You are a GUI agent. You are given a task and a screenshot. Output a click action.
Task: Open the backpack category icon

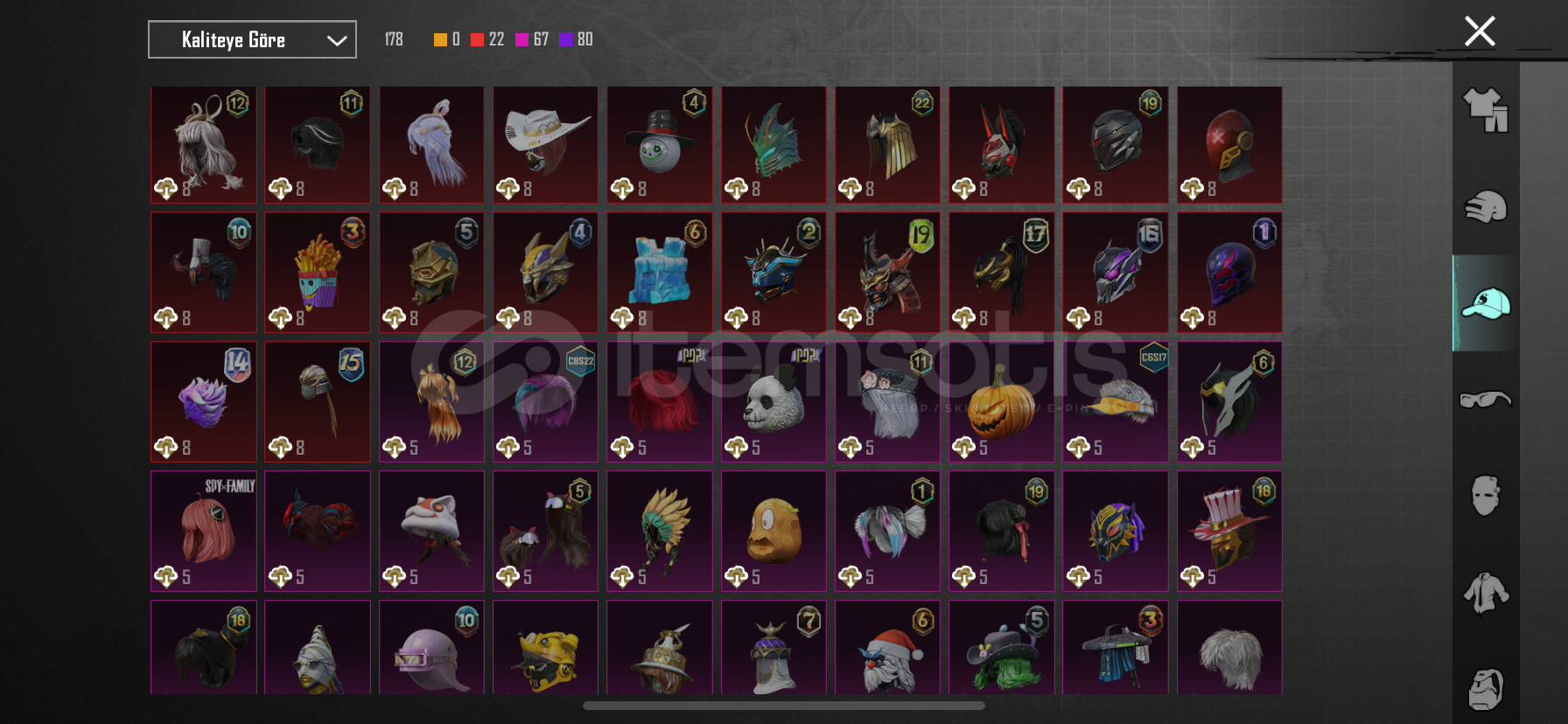[x=1486, y=689]
